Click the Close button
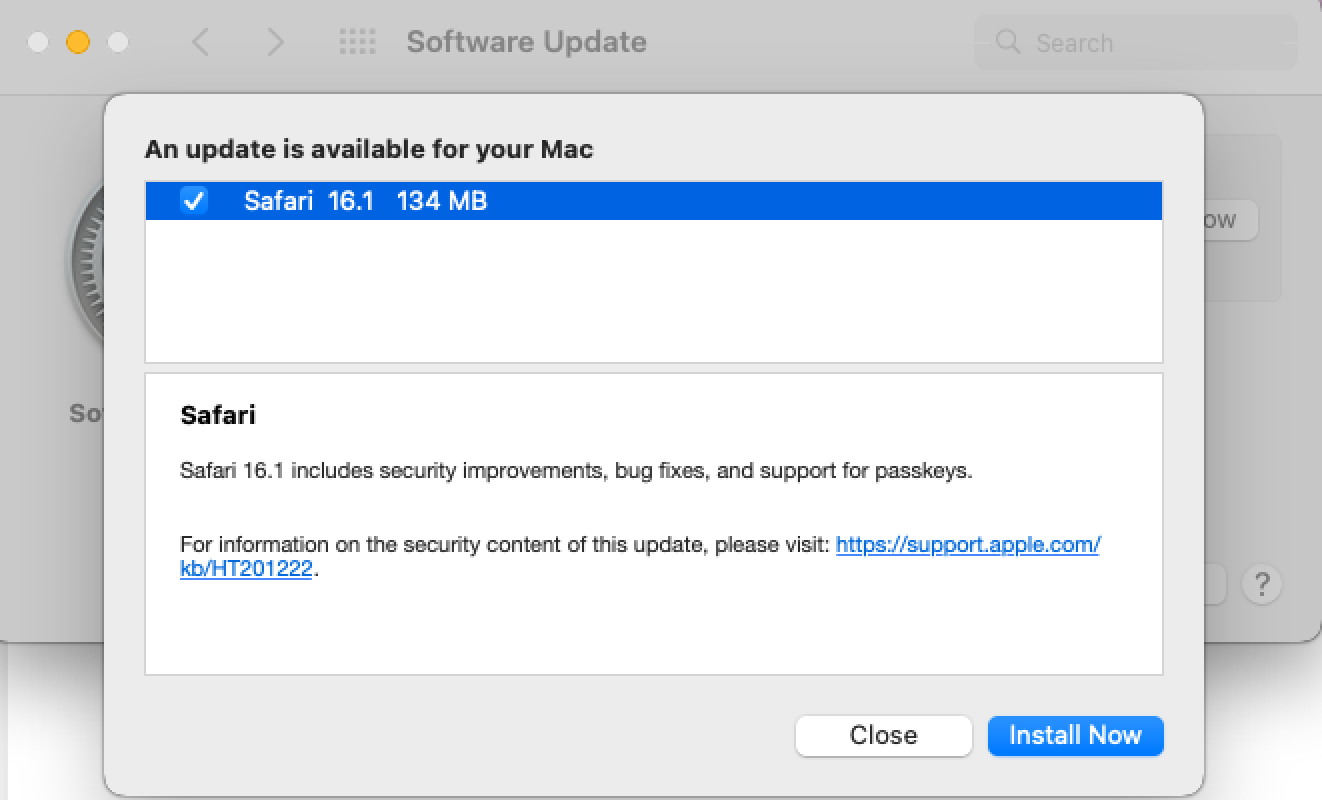Image resolution: width=1322 pixels, height=800 pixels. click(x=883, y=736)
